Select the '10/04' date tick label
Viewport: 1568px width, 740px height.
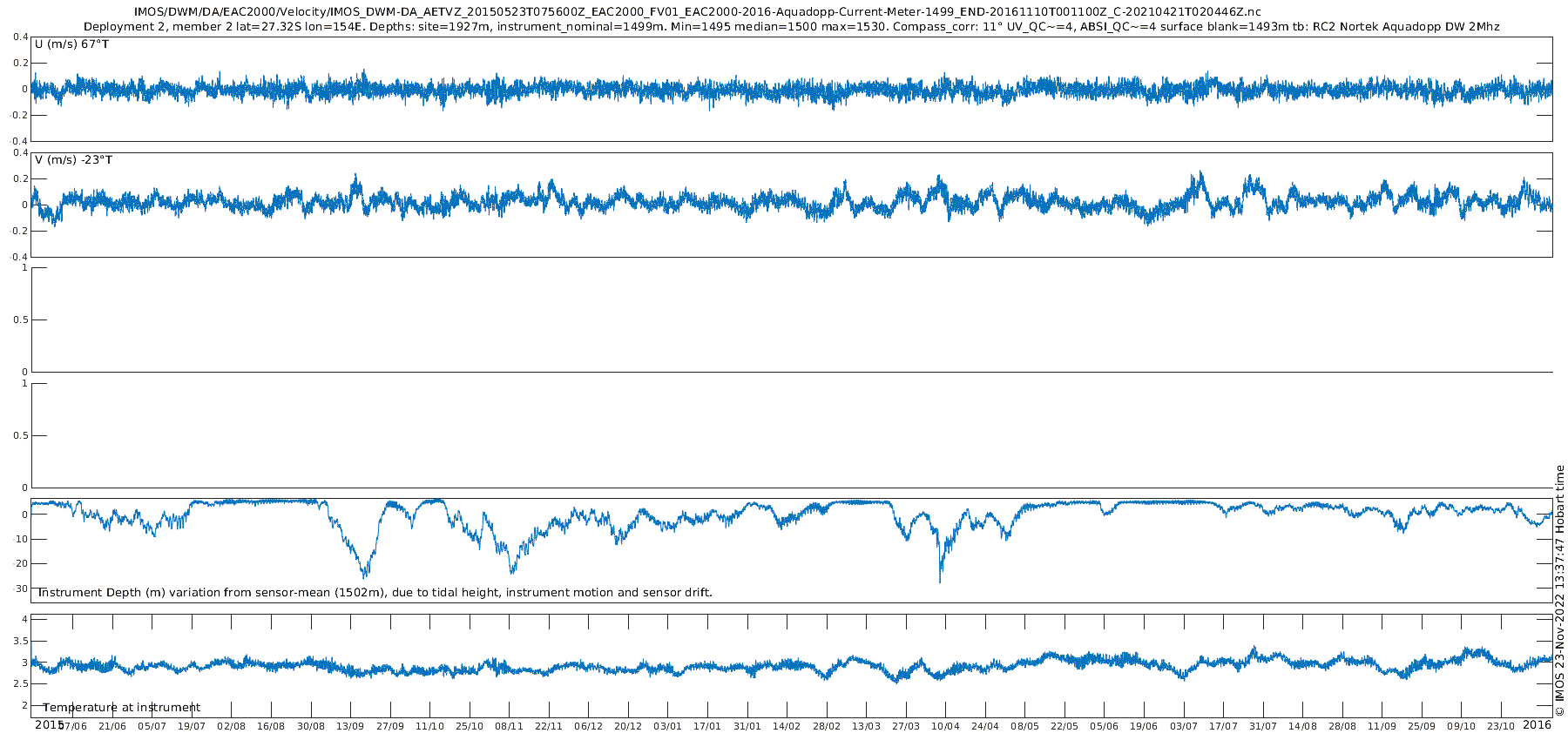pyautogui.click(x=945, y=726)
